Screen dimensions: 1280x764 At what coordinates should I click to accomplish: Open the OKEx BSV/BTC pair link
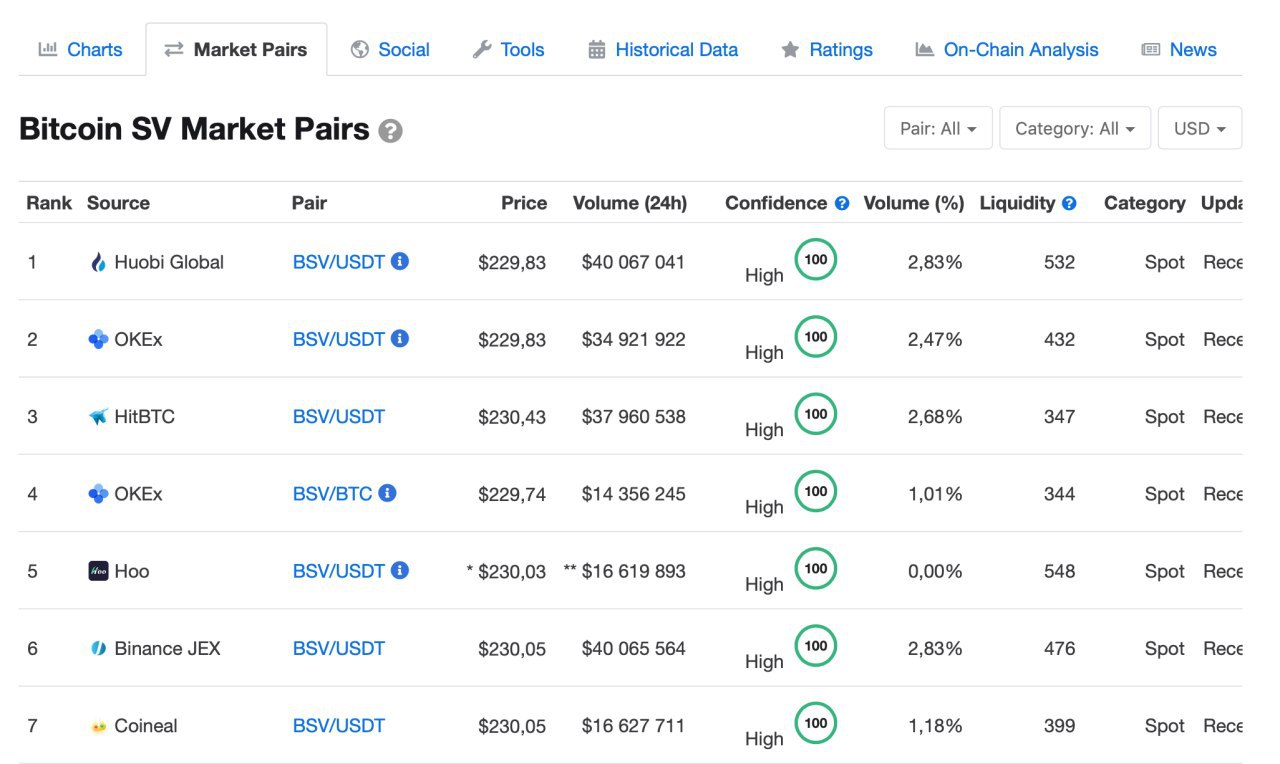click(x=333, y=494)
